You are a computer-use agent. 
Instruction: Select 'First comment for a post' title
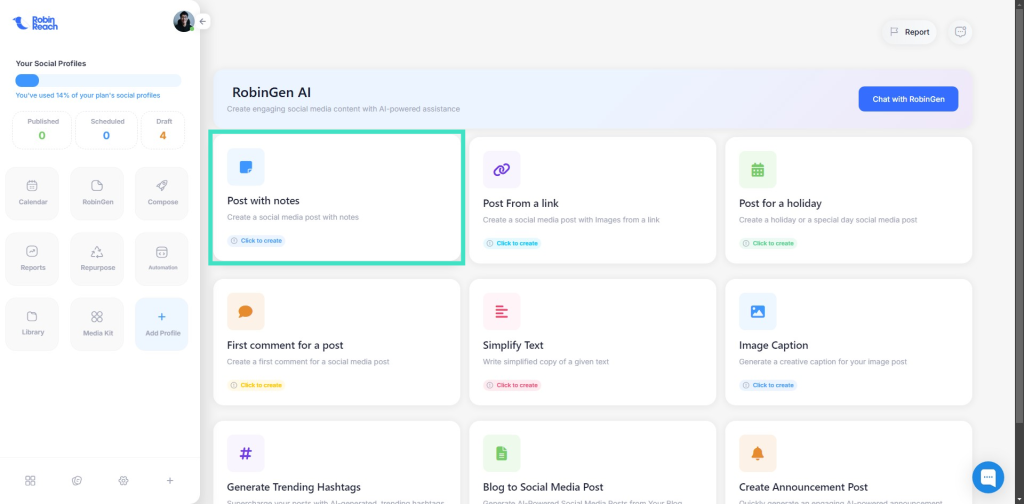click(x=285, y=345)
